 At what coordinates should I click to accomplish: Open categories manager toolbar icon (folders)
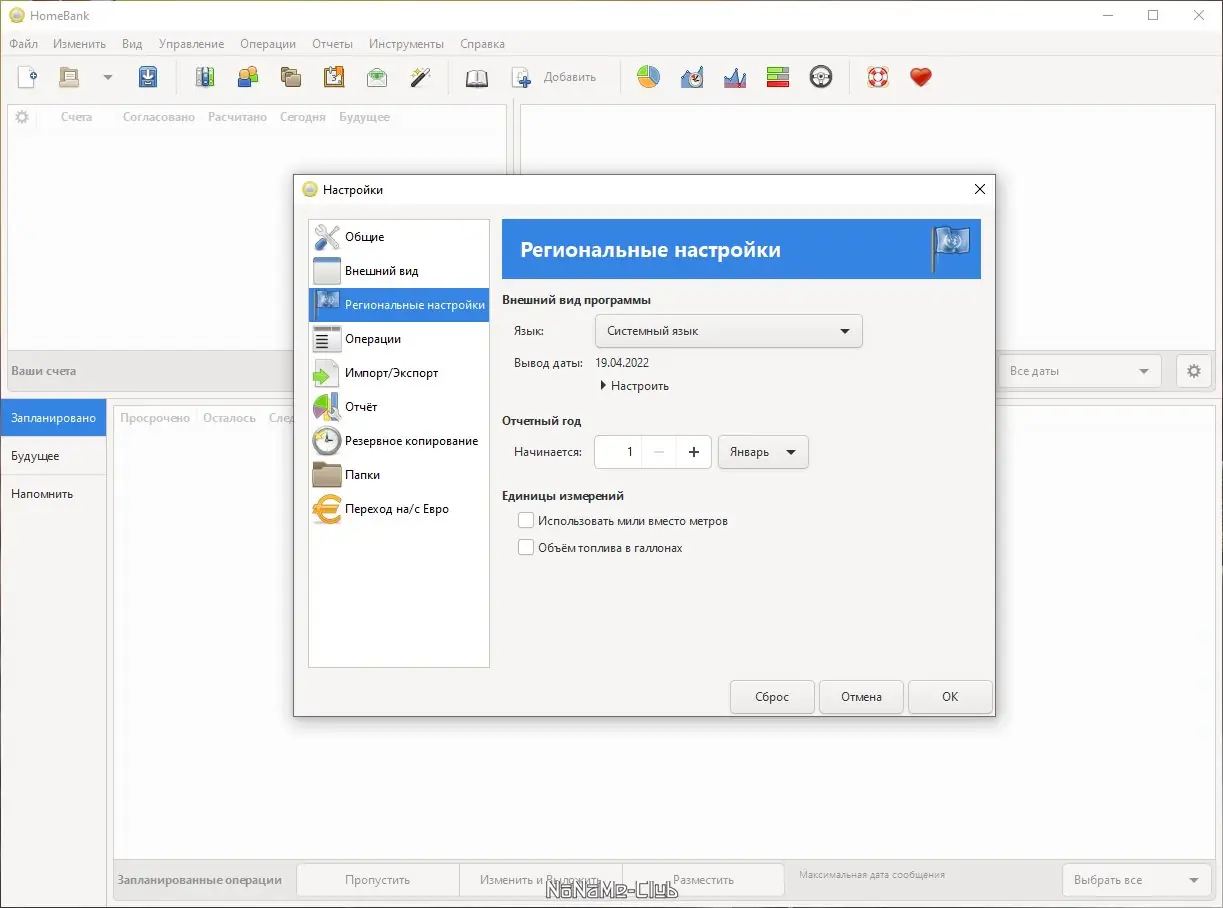(x=291, y=77)
